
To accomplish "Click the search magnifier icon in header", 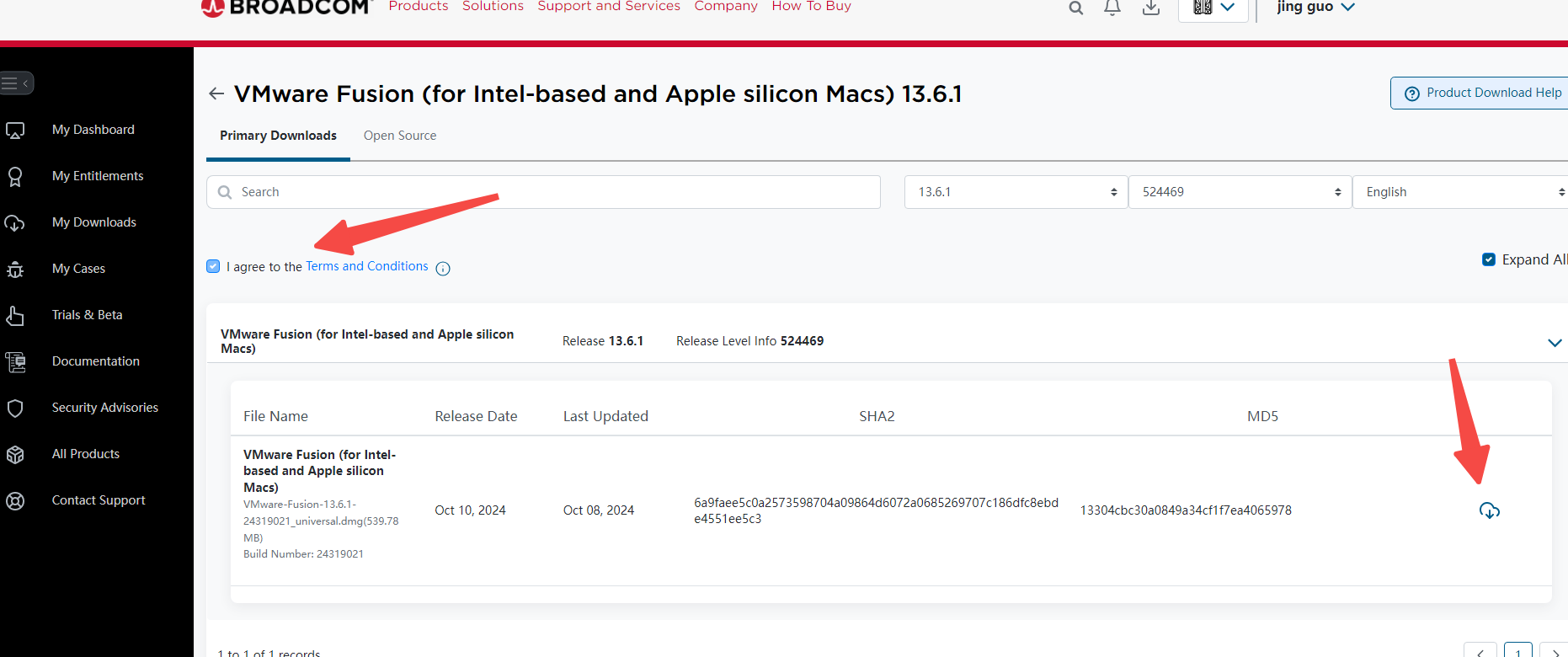I will 1075,8.
